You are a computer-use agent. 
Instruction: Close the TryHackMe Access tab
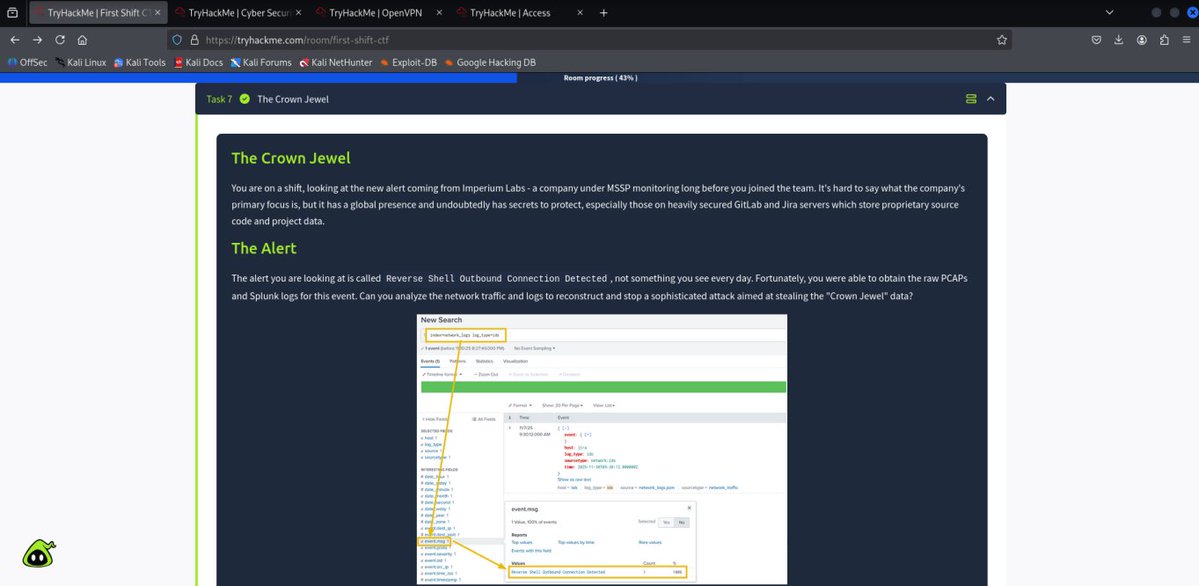point(579,13)
